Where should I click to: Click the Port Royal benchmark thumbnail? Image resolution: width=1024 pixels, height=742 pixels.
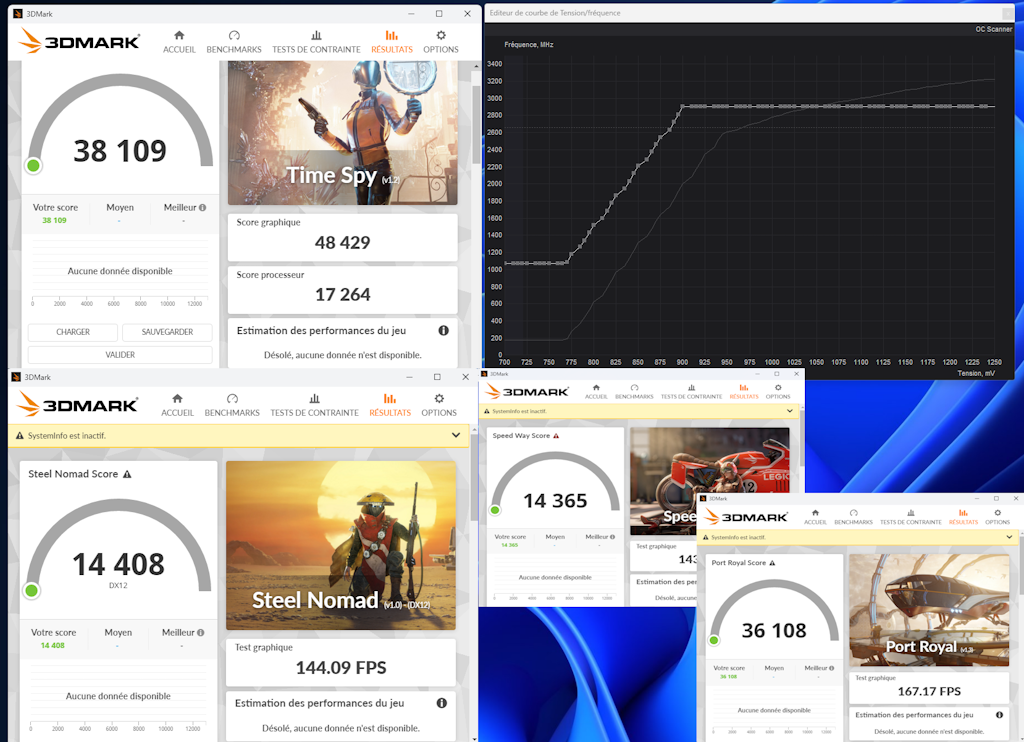point(929,610)
